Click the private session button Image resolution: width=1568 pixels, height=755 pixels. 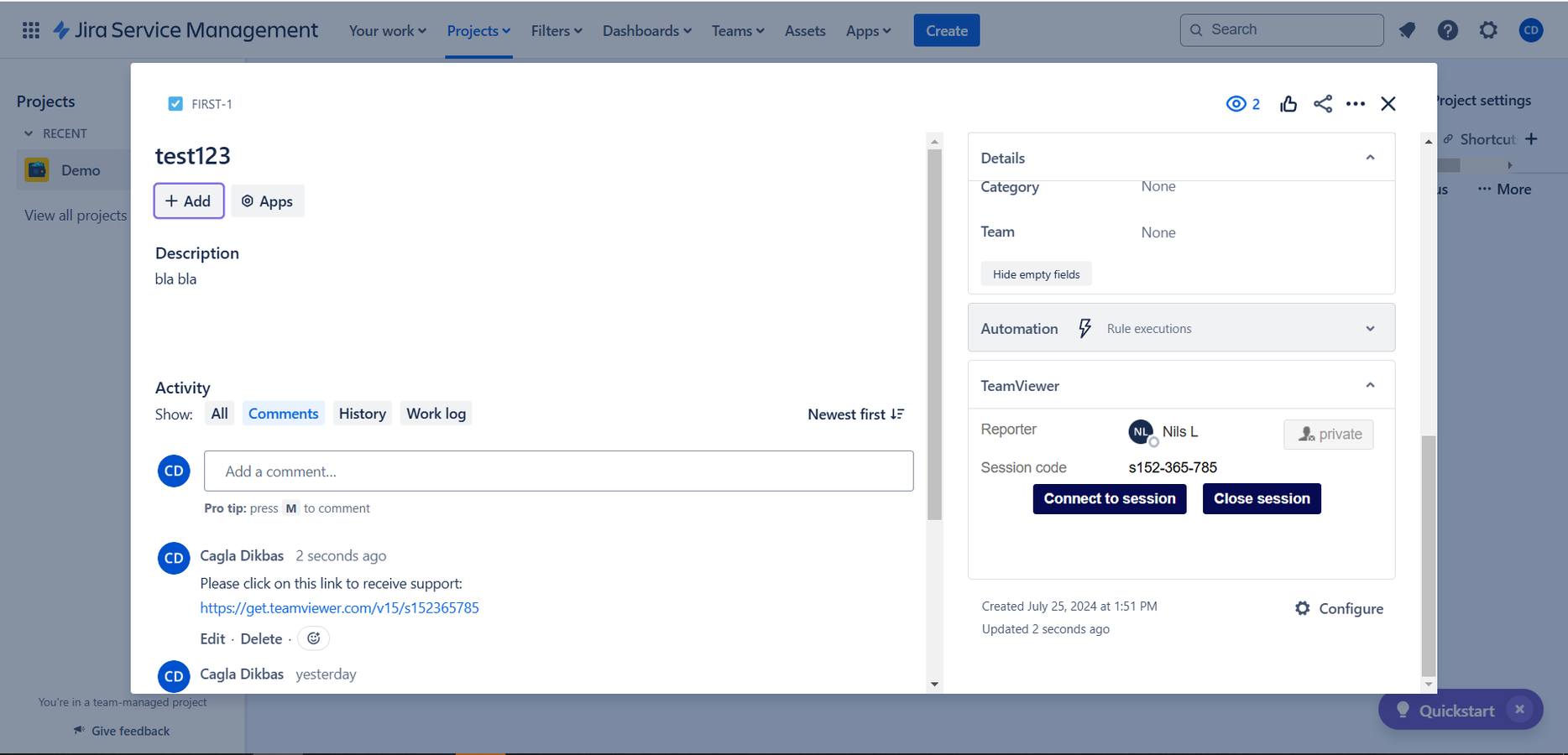click(1329, 435)
